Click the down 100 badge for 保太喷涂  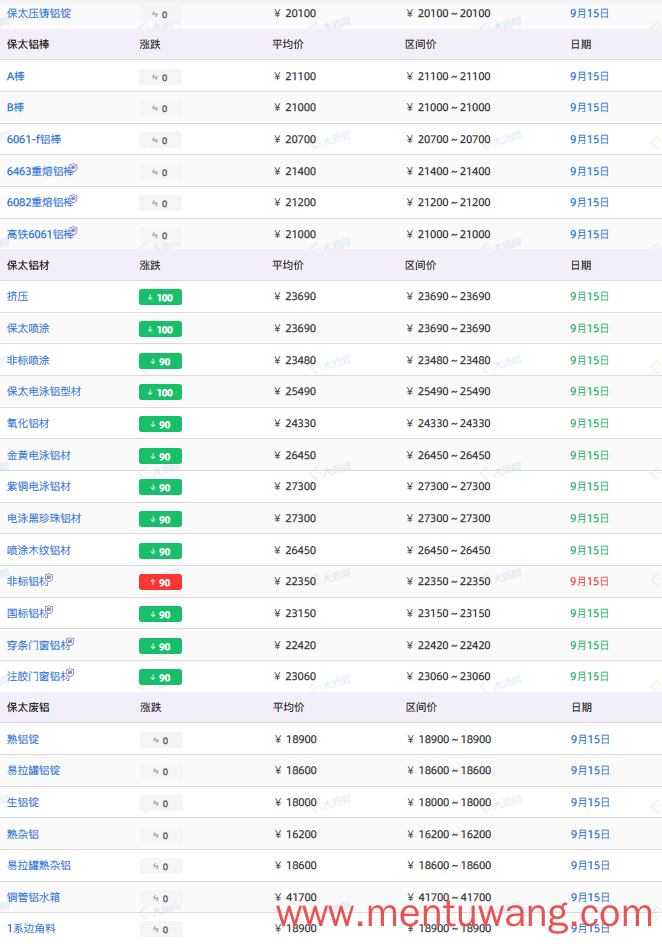[160, 329]
